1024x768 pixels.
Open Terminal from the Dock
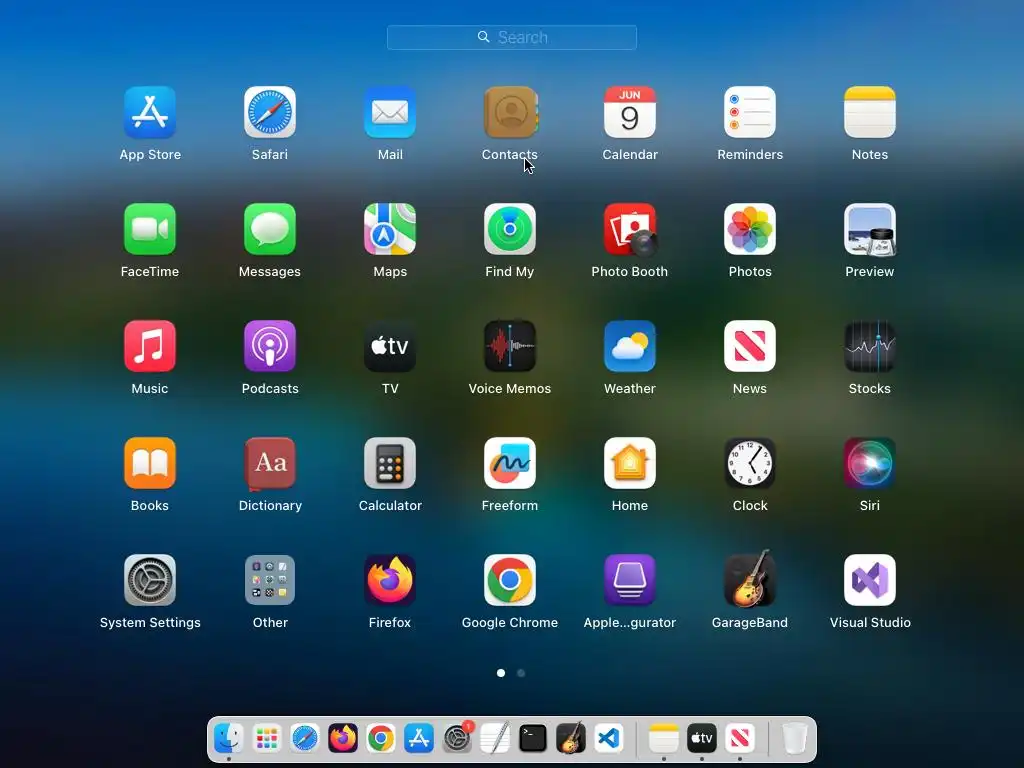click(x=532, y=739)
